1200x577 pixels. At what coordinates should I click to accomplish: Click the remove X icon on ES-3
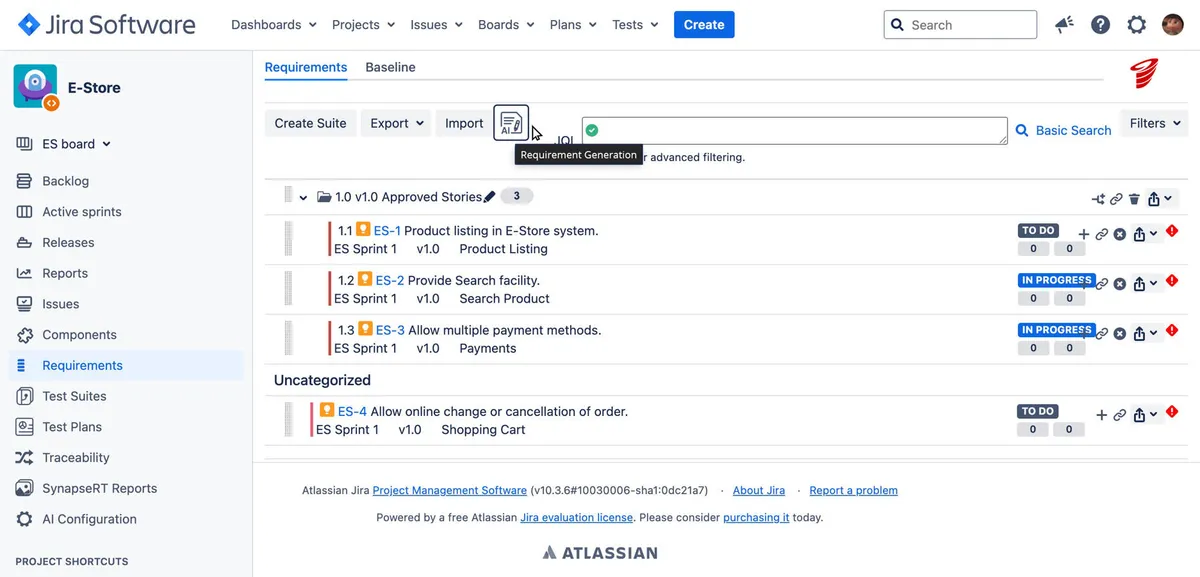coord(1120,334)
